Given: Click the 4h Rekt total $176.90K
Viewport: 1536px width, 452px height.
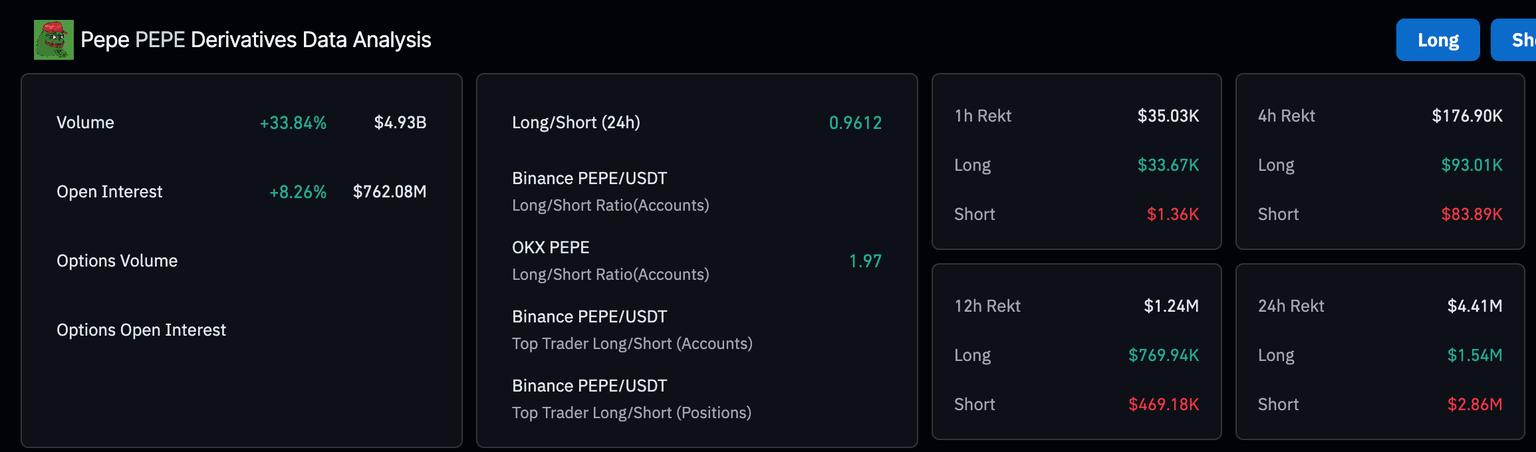Looking at the screenshot, I should coord(1466,116).
